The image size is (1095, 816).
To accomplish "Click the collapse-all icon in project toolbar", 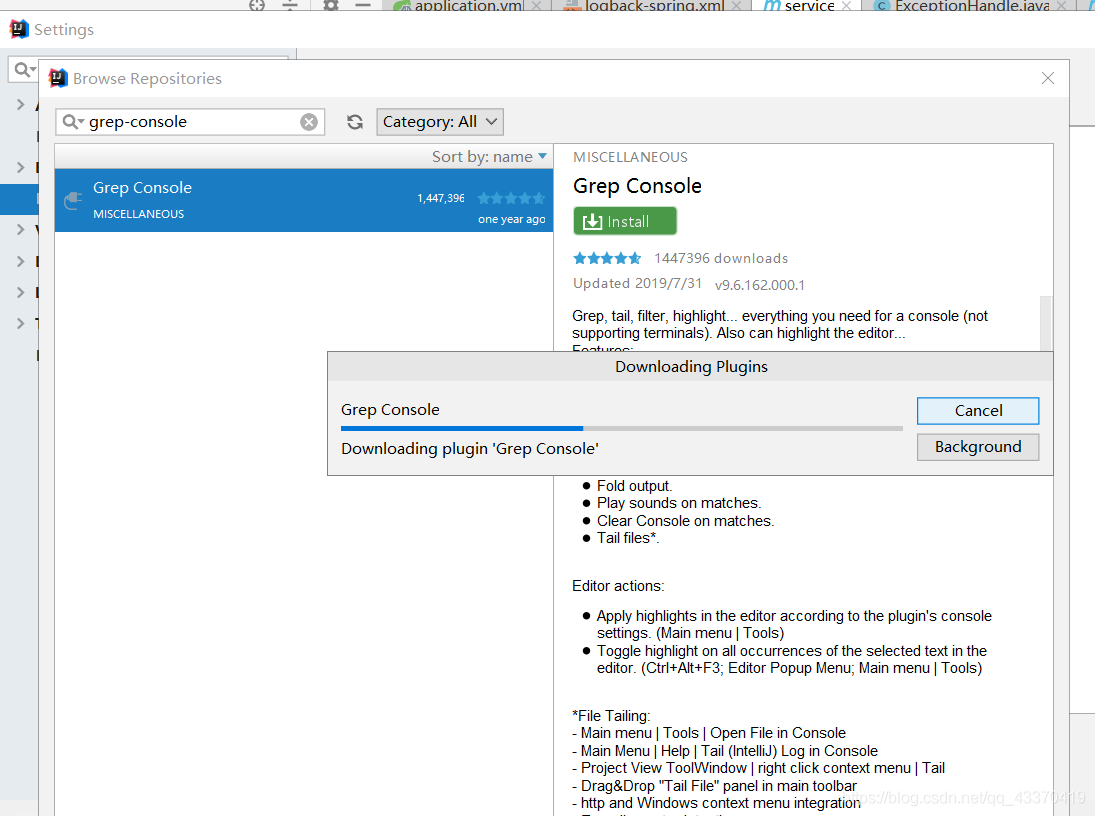I will point(291,4).
